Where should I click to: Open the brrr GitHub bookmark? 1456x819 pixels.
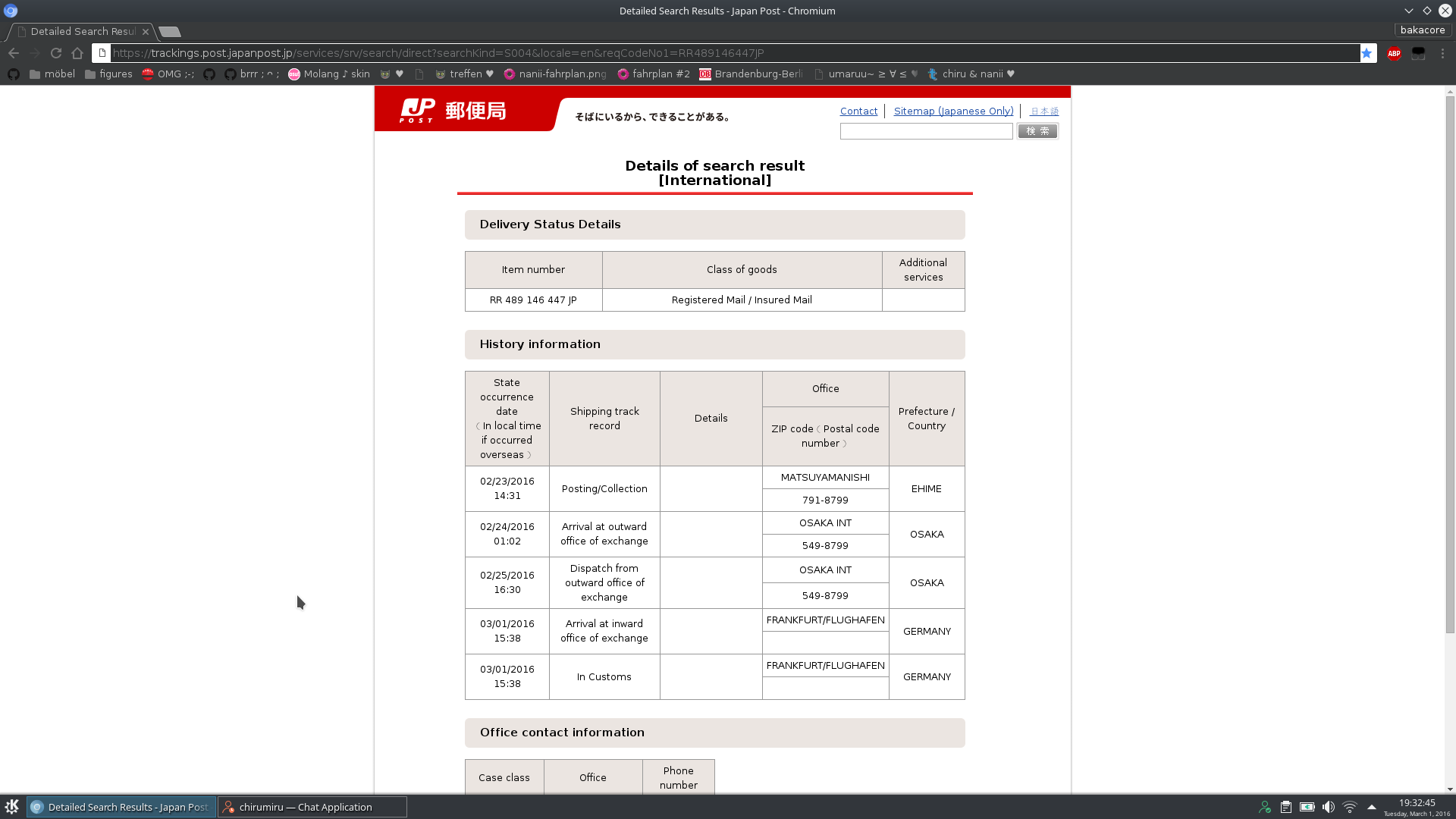tap(252, 74)
